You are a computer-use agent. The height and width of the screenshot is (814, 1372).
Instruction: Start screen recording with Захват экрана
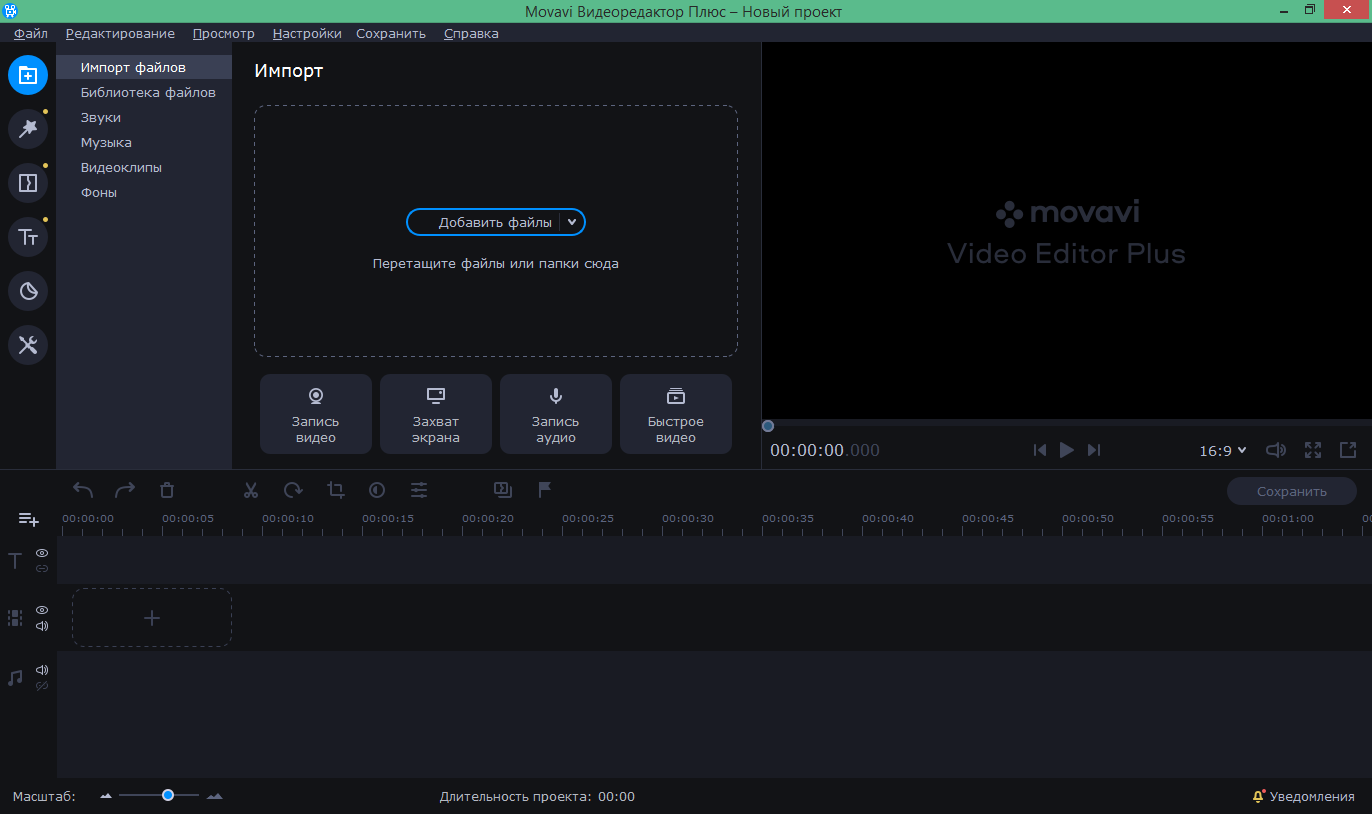click(436, 413)
